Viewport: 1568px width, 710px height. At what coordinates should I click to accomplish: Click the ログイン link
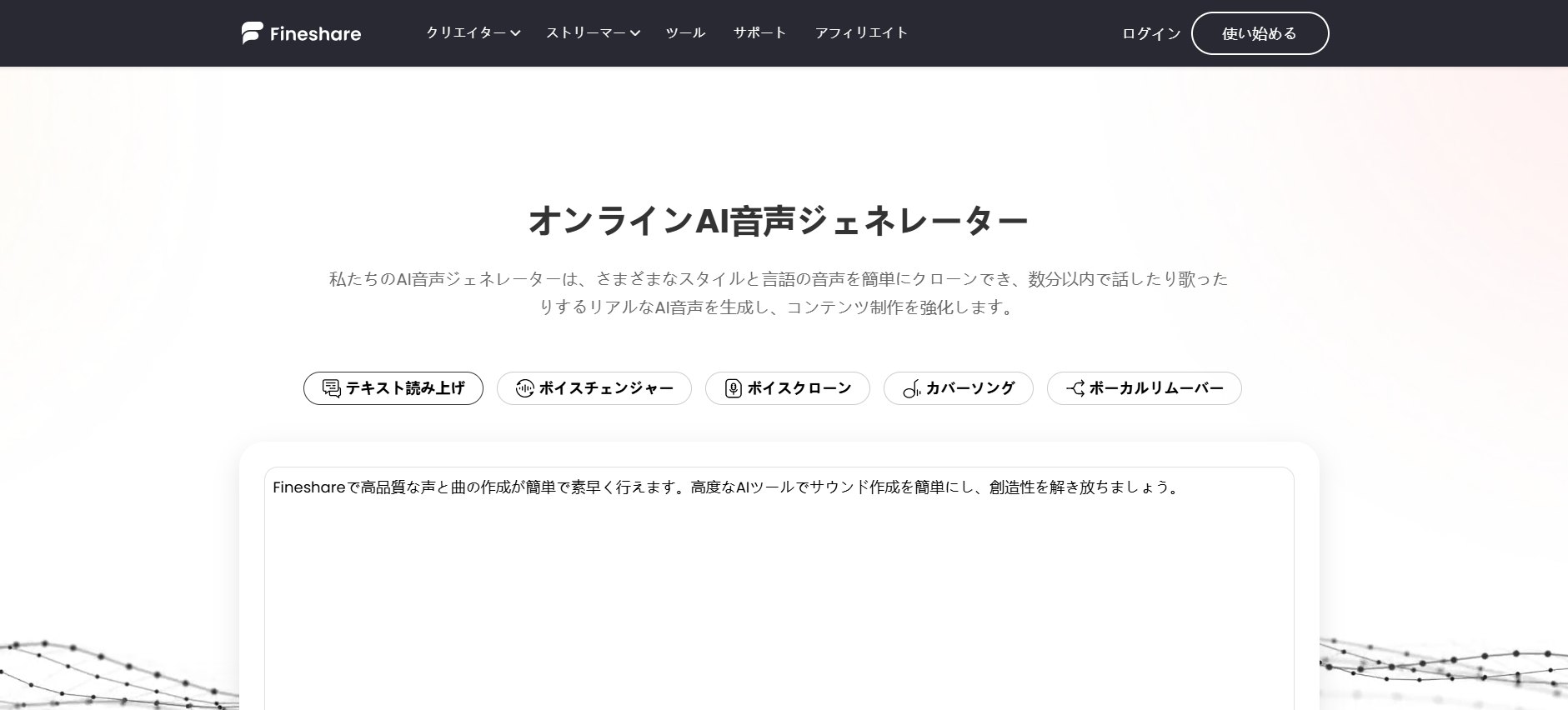(x=1151, y=33)
